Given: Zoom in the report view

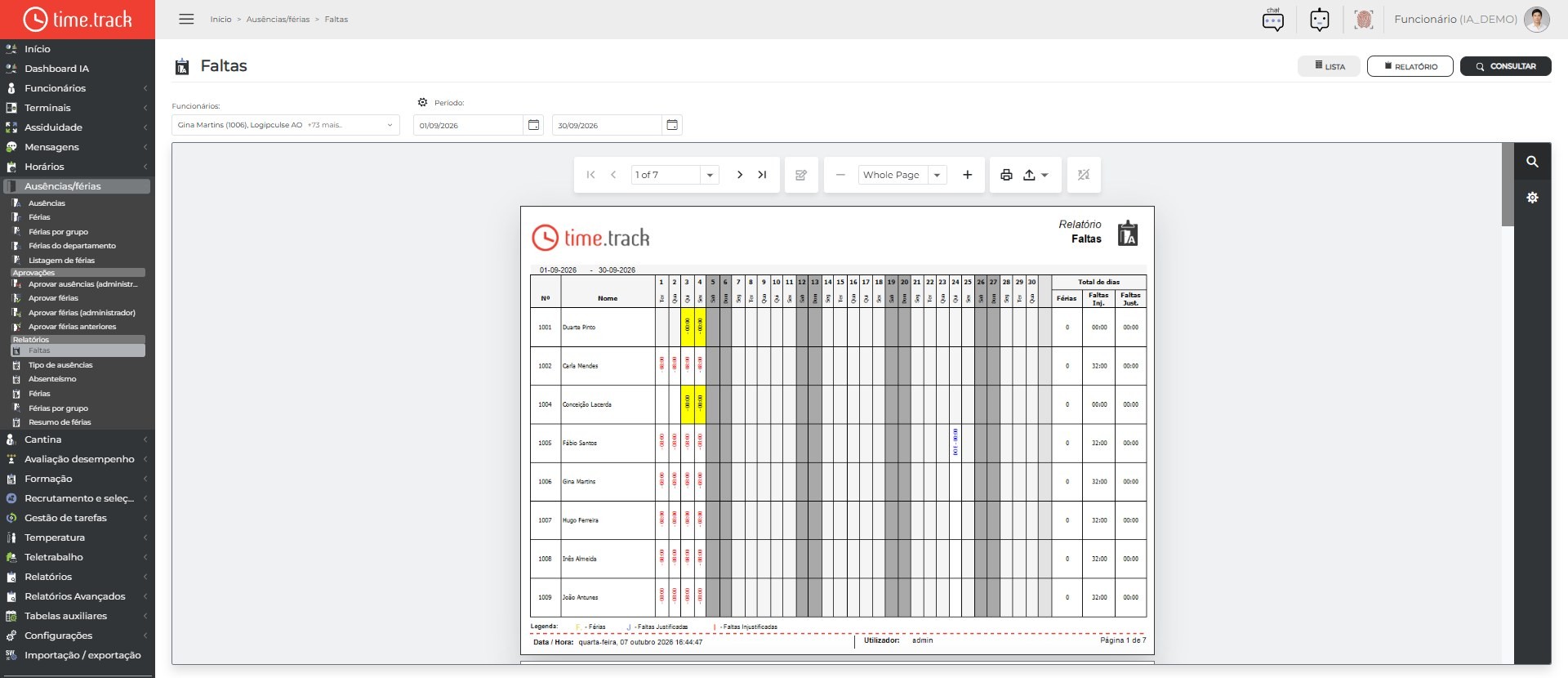Looking at the screenshot, I should click(x=968, y=175).
